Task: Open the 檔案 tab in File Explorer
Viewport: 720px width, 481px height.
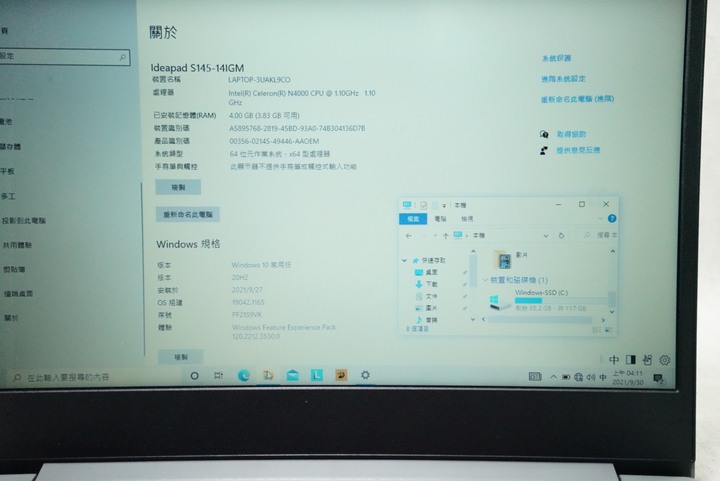Action: click(x=413, y=219)
